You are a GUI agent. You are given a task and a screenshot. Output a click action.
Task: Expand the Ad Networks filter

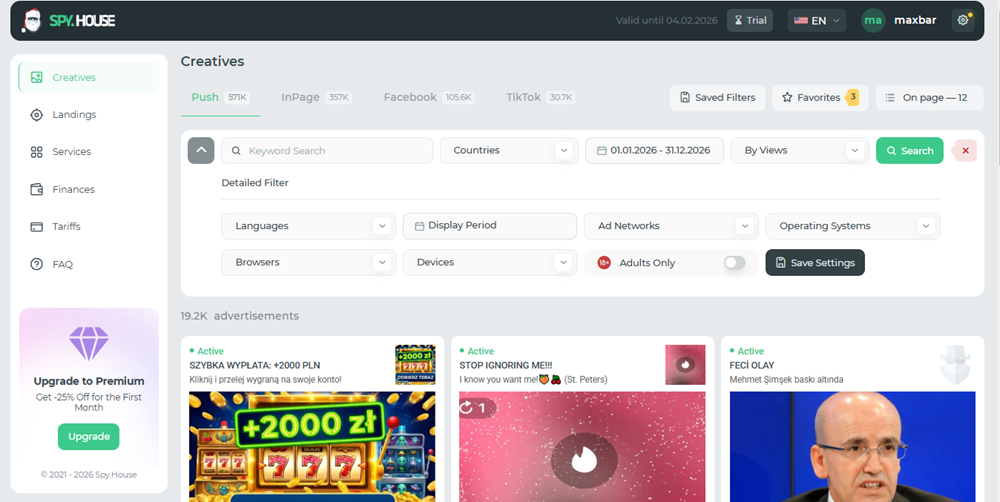(671, 226)
